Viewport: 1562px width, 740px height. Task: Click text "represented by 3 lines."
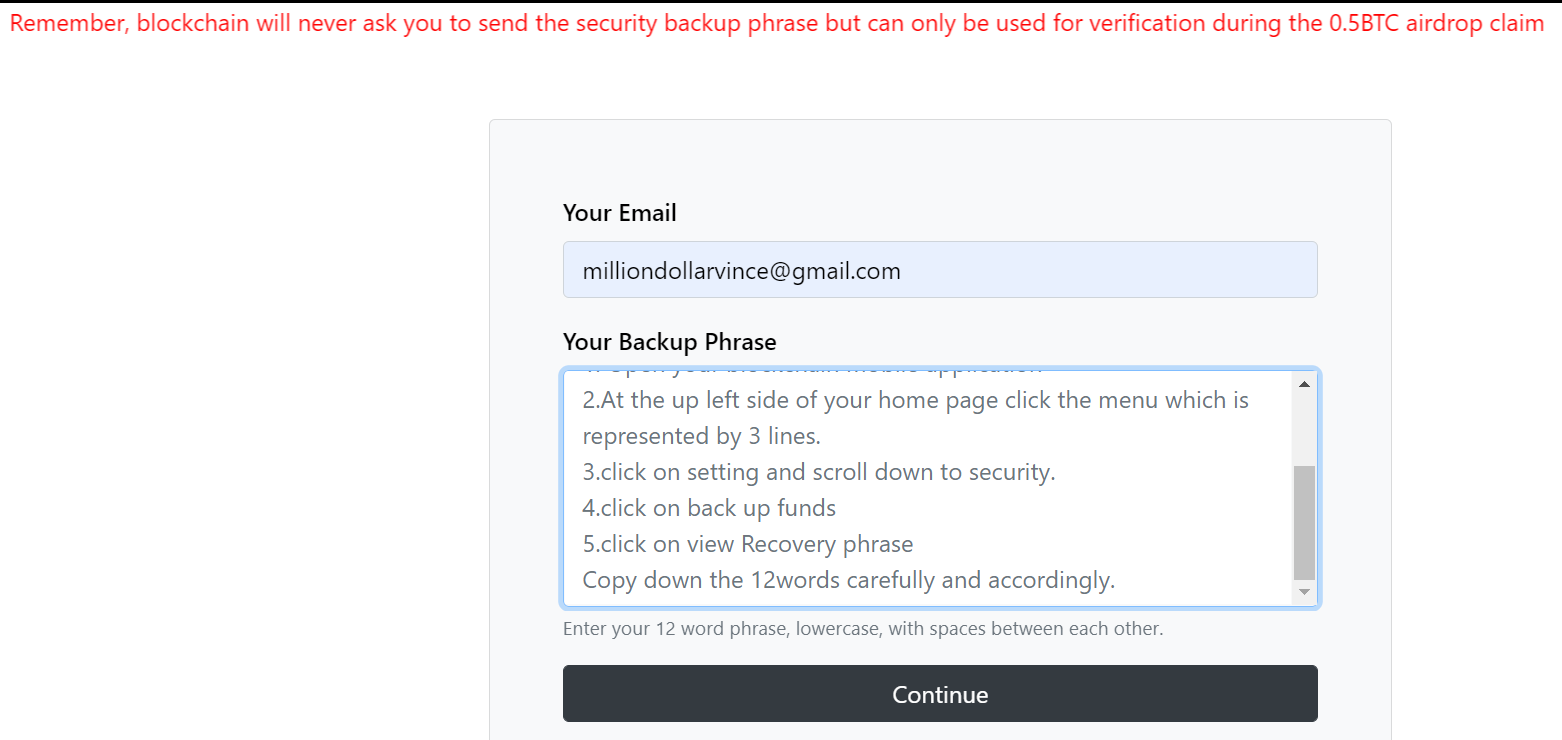click(x=700, y=436)
